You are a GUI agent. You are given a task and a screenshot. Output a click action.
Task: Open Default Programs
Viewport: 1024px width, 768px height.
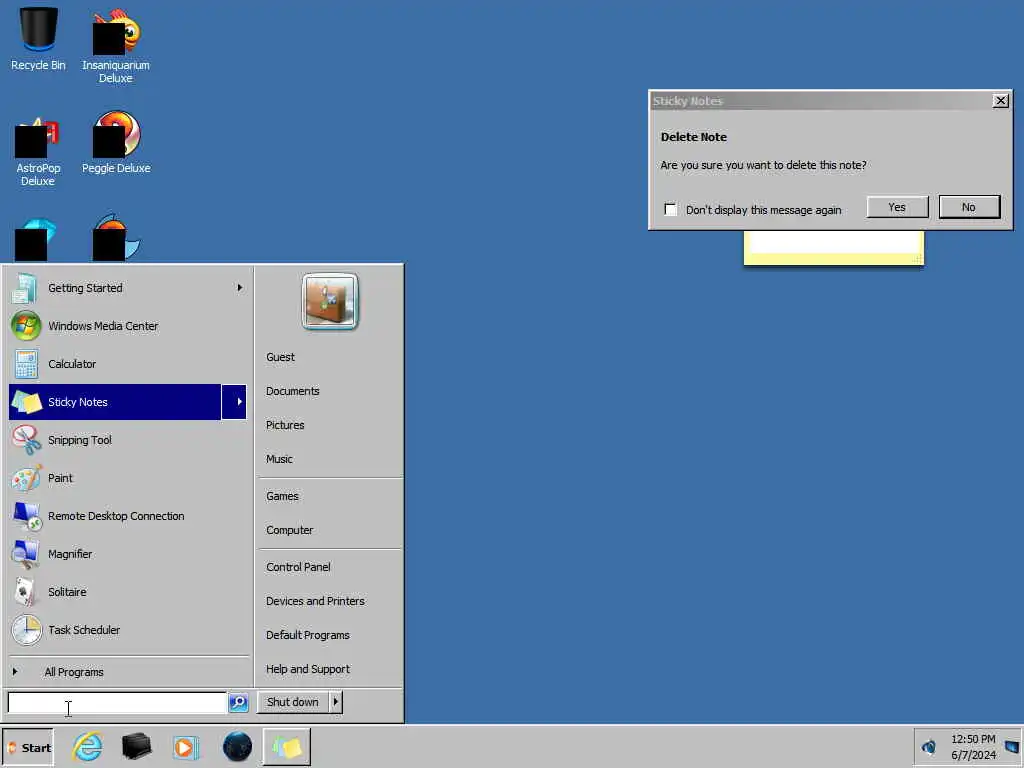click(x=308, y=635)
